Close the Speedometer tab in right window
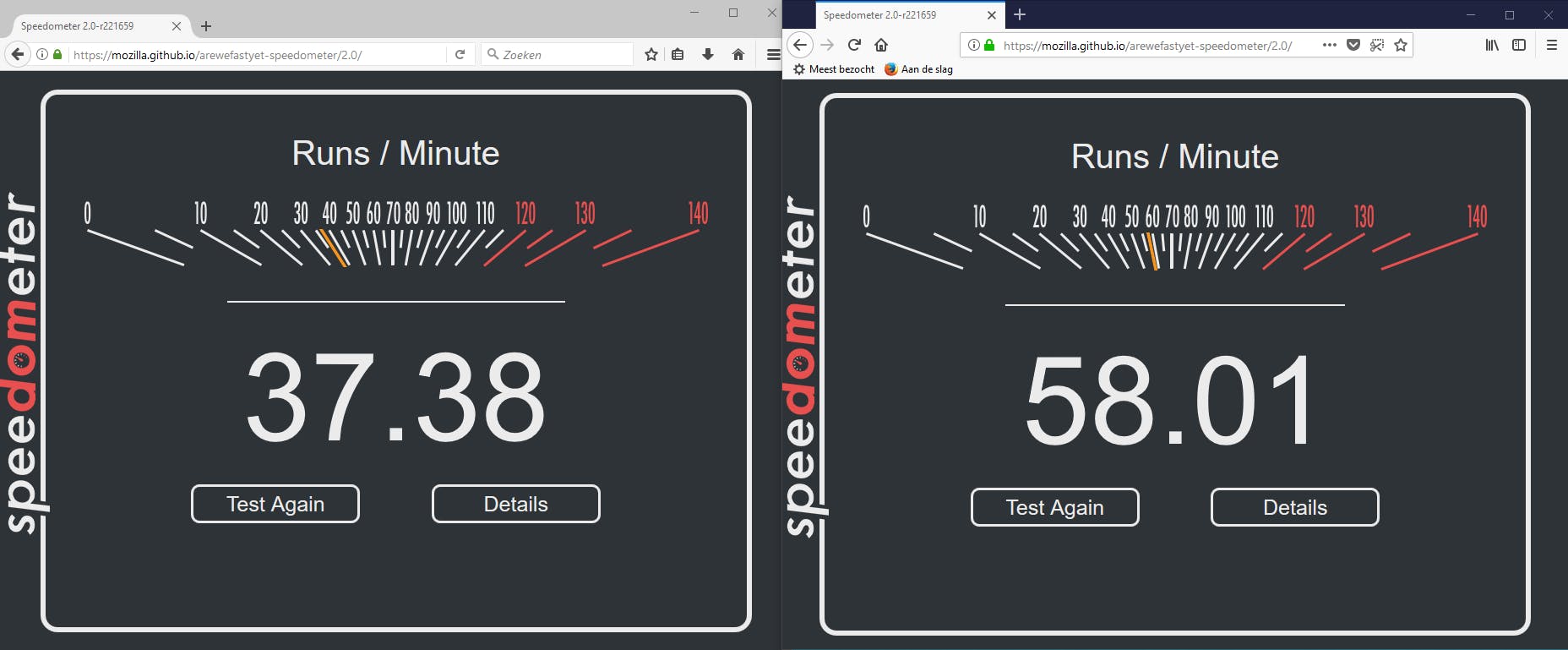1568x650 pixels. [x=992, y=15]
